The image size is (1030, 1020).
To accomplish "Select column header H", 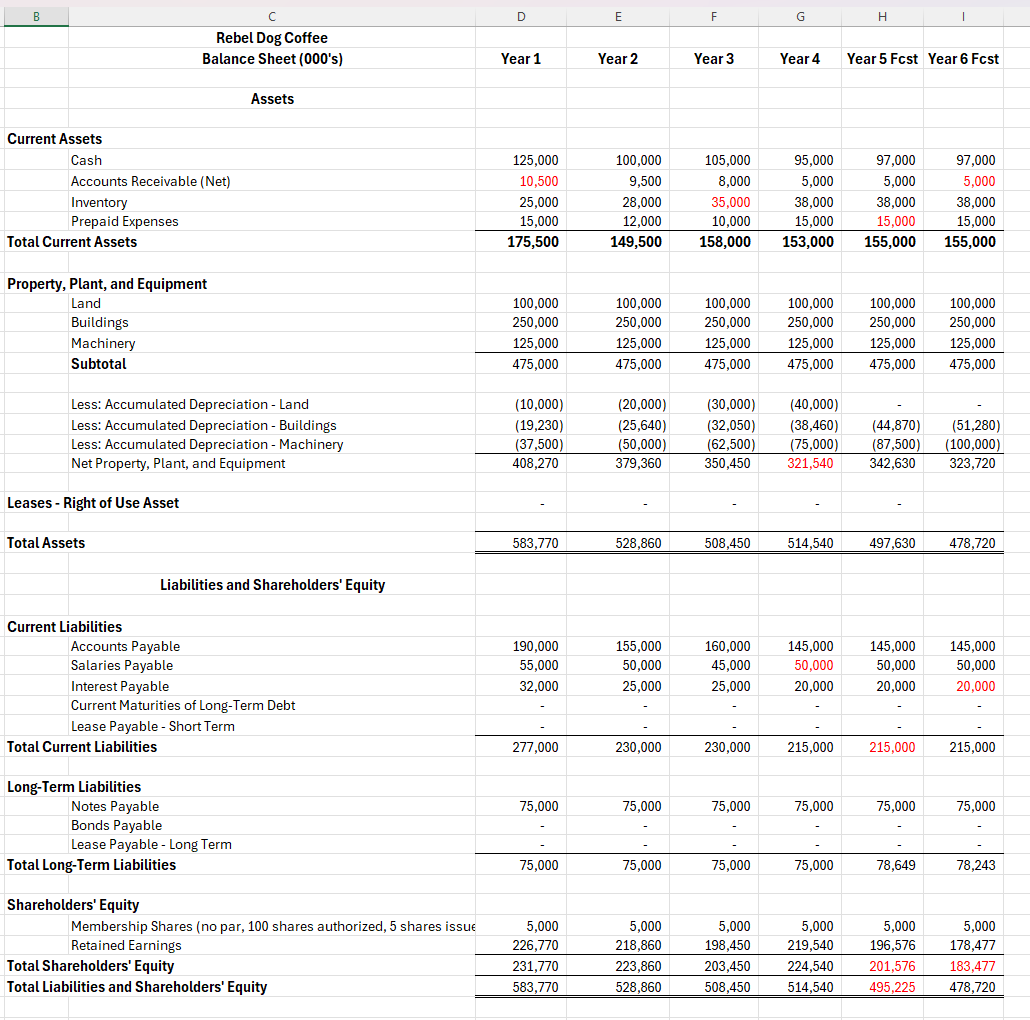I will (x=882, y=17).
